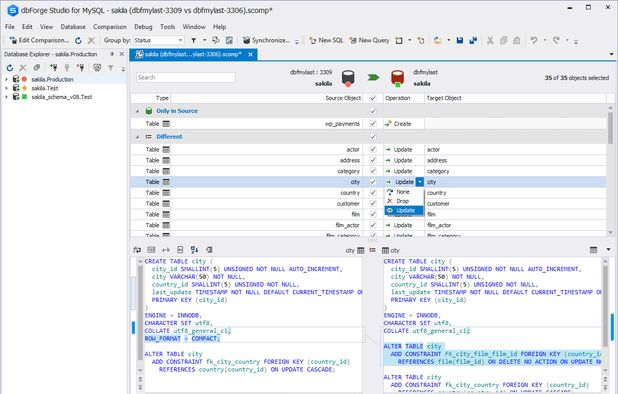
Task: Click the Edit Comparison toolbar button
Action: [x=39, y=40]
